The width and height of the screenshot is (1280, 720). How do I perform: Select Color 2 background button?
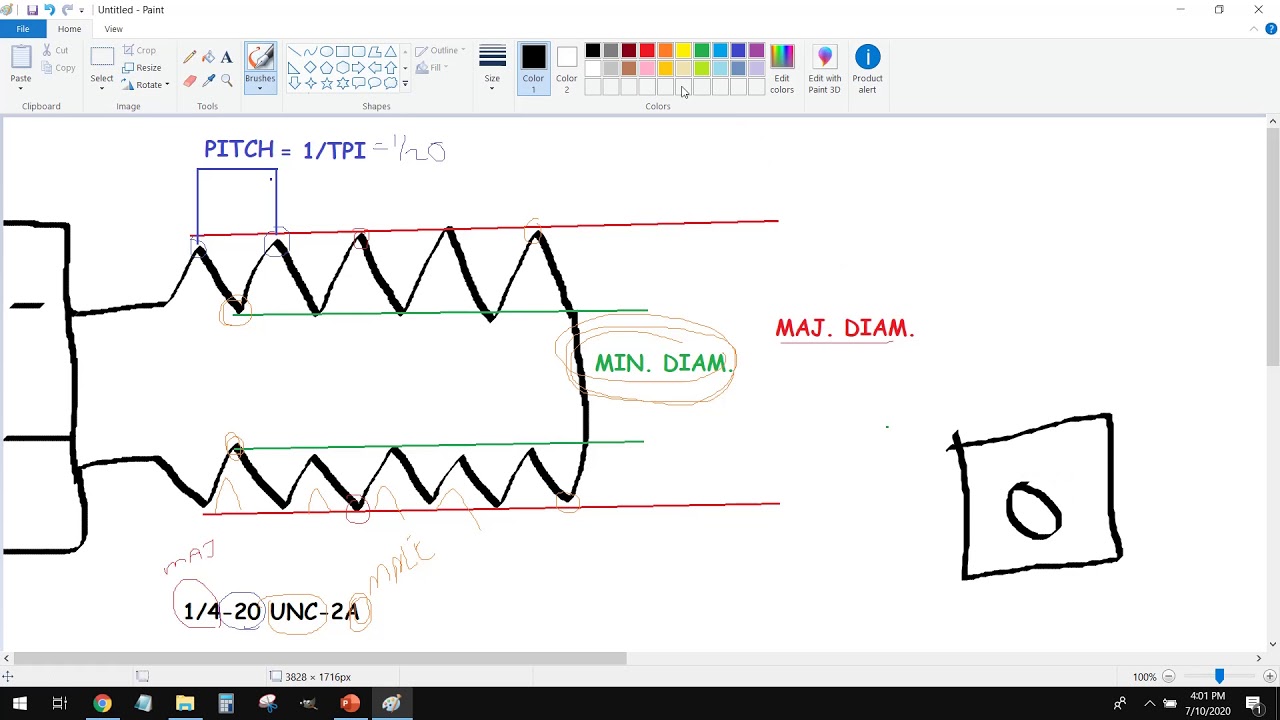pos(567,69)
